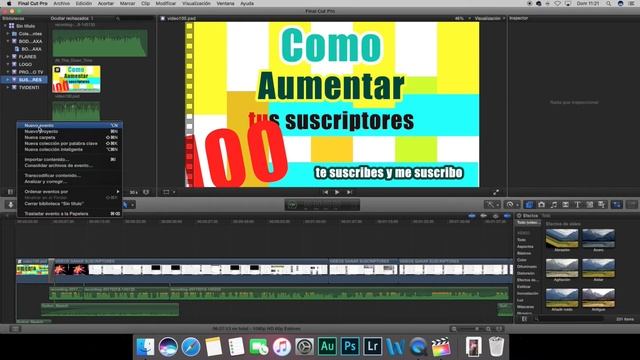This screenshot has width=640, height=360.
Task: Expand the TVIDENTI event
Action: point(8,87)
